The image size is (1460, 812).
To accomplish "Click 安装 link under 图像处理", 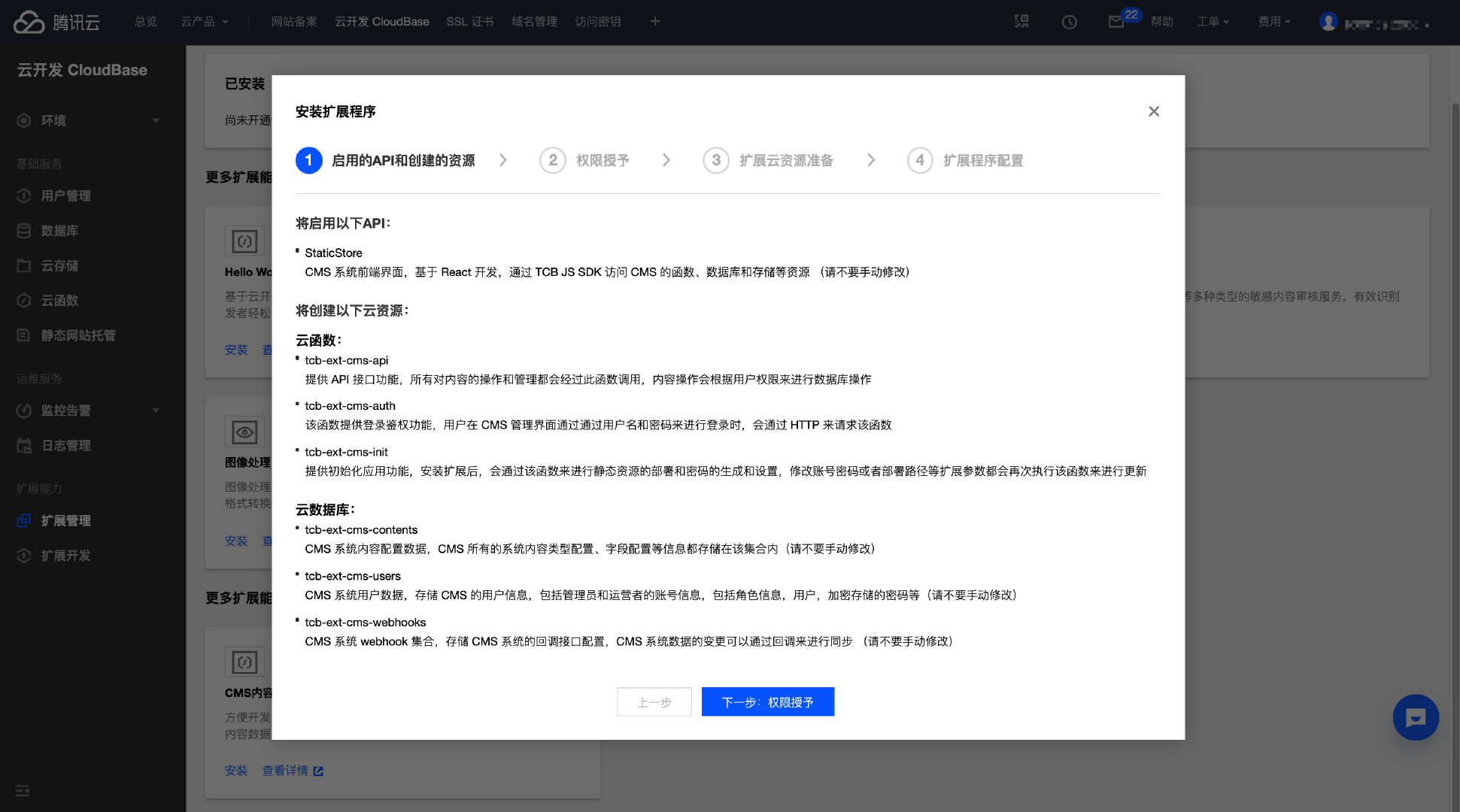I will [x=236, y=541].
